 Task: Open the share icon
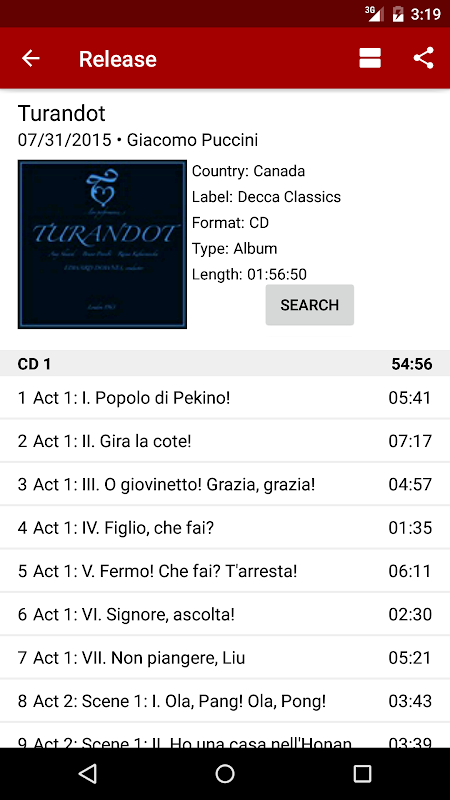[423, 58]
